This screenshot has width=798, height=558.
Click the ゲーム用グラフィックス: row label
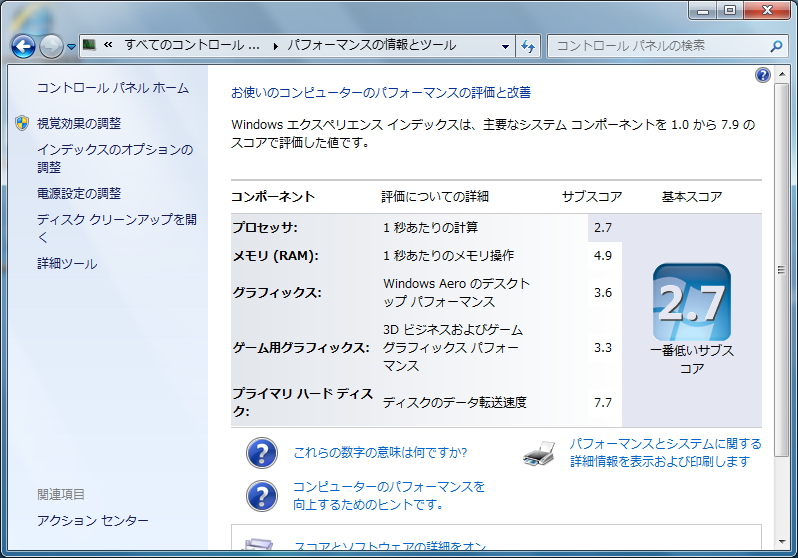point(301,348)
